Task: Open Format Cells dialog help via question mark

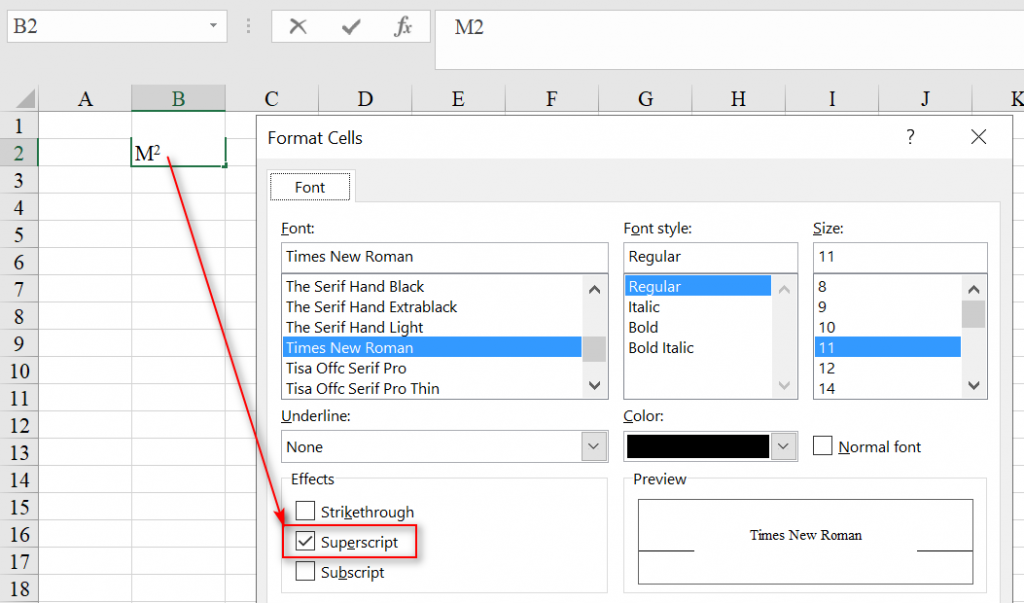Action: click(910, 137)
